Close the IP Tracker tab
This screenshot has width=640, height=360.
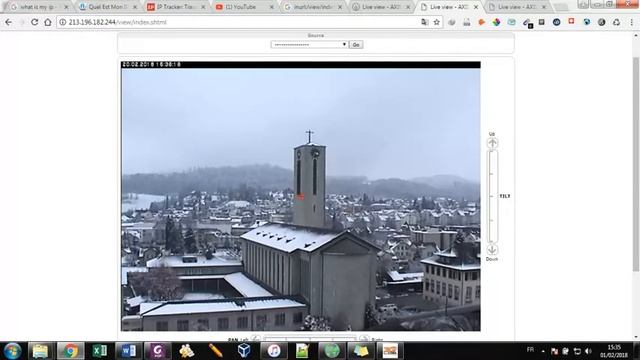pos(203,7)
